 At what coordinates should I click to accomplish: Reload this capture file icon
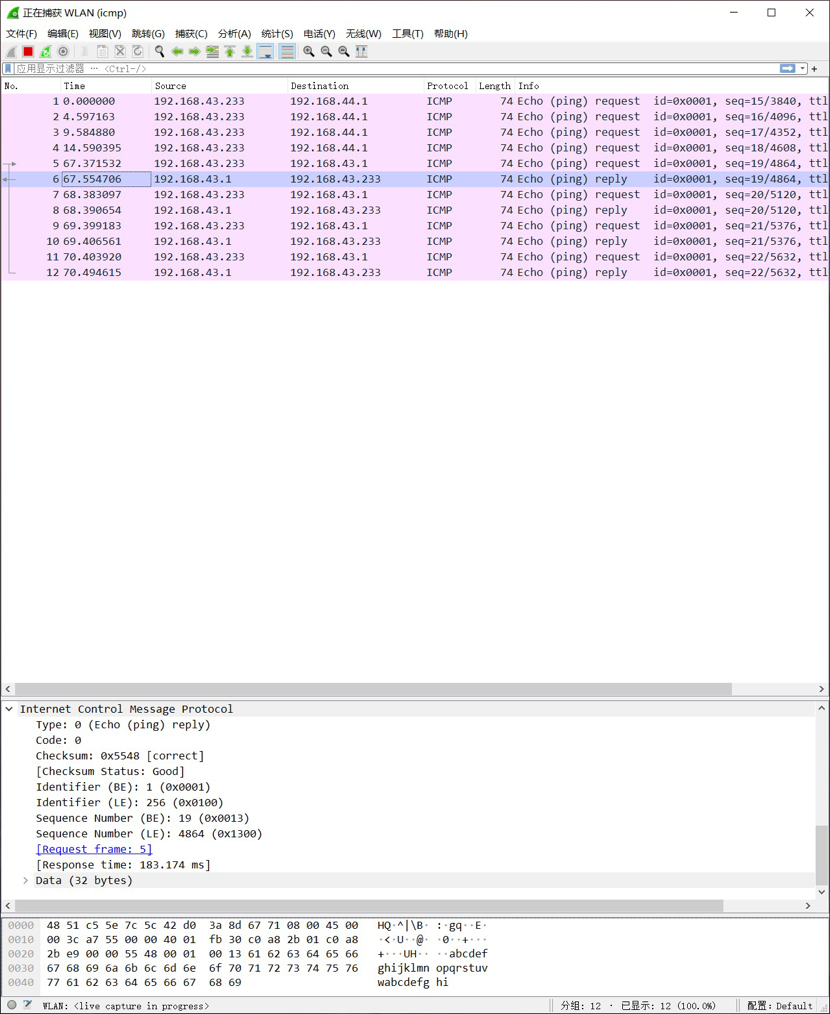click(137, 52)
